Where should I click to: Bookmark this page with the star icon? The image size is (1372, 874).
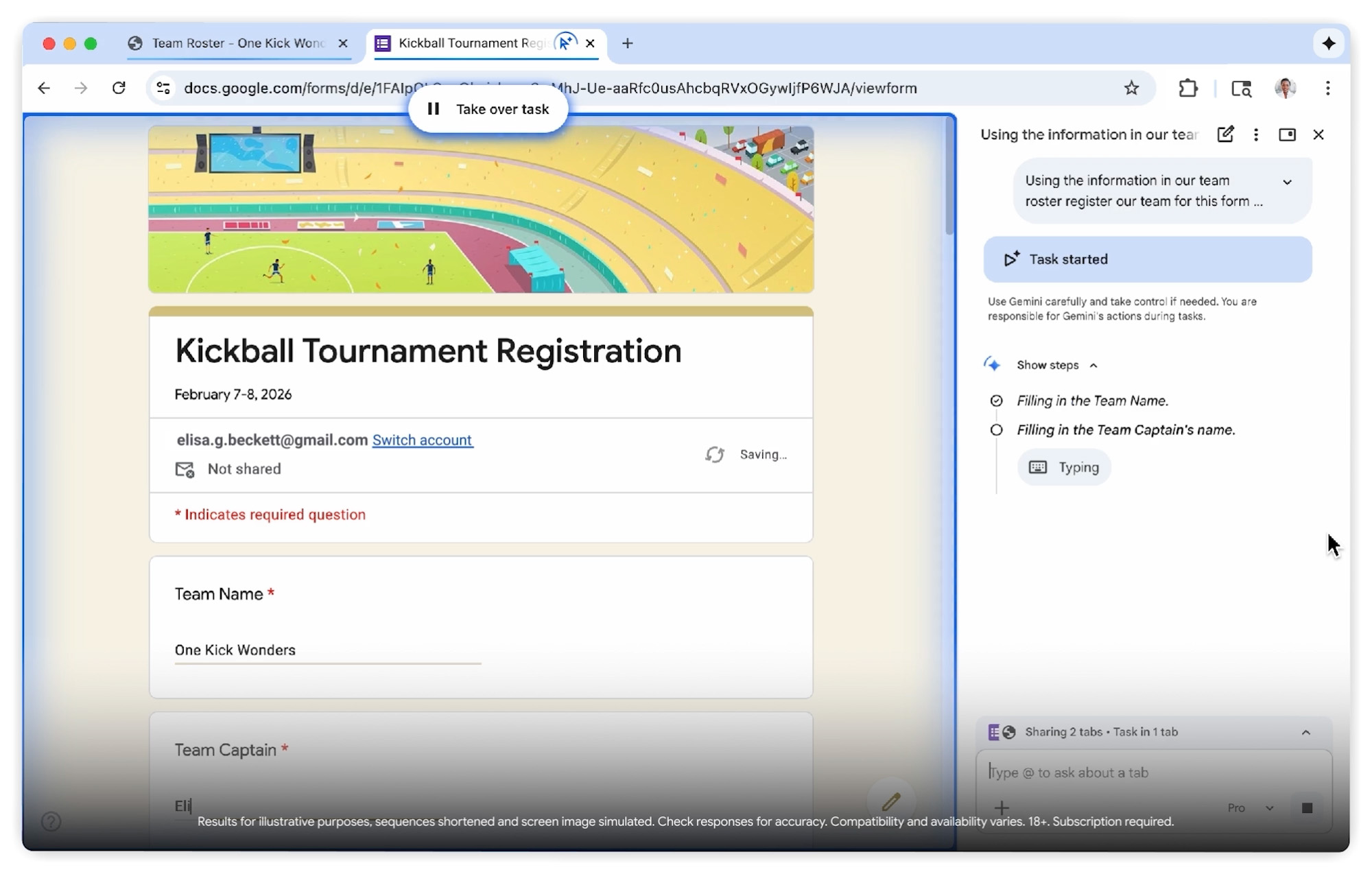1131,88
